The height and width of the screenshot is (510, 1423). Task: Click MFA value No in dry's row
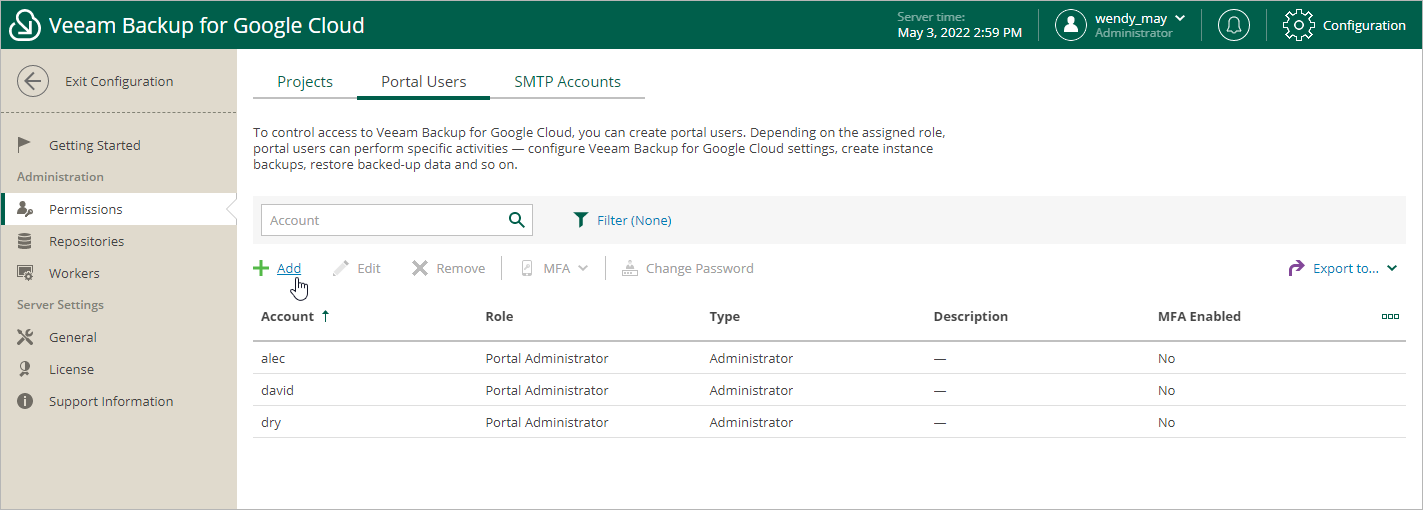pos(1166,422)
